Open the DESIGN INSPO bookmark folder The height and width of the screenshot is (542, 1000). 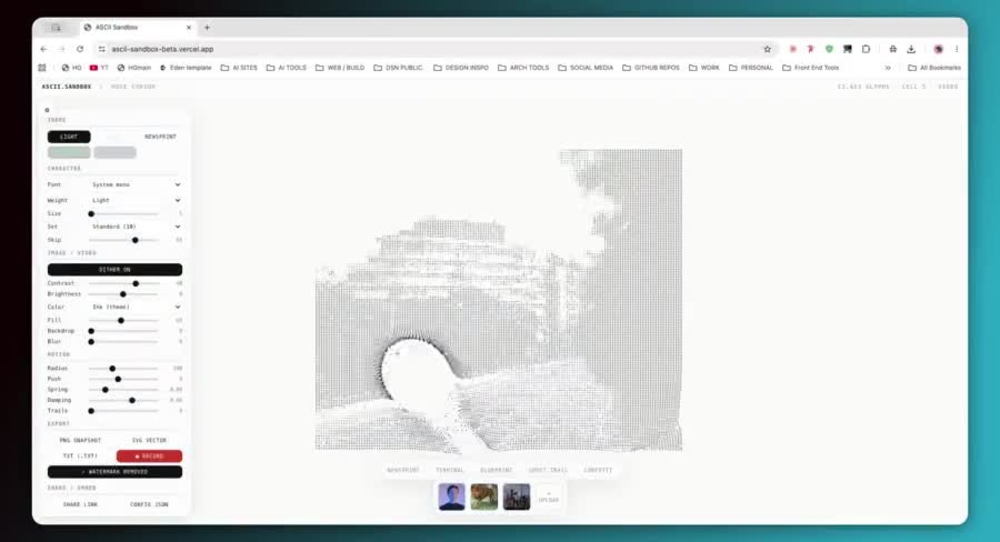[x=460, y=68]
